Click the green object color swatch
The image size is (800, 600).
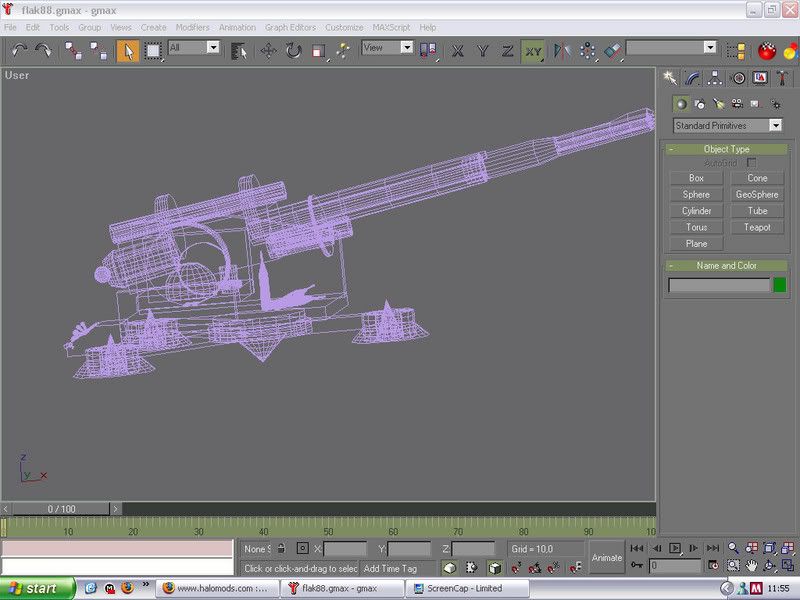coord(779,285)
